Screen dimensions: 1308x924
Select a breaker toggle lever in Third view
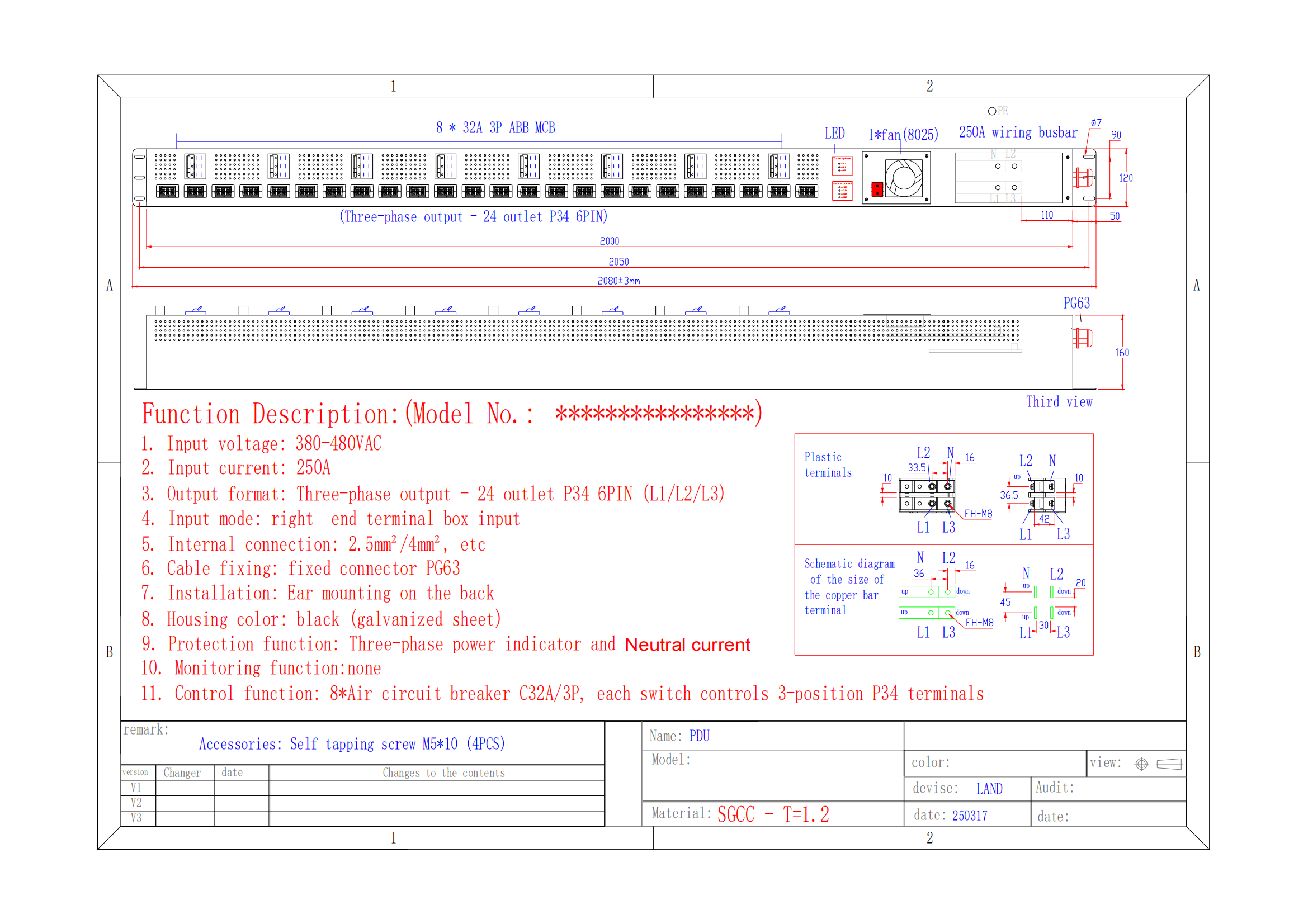[x=196, y=310]
